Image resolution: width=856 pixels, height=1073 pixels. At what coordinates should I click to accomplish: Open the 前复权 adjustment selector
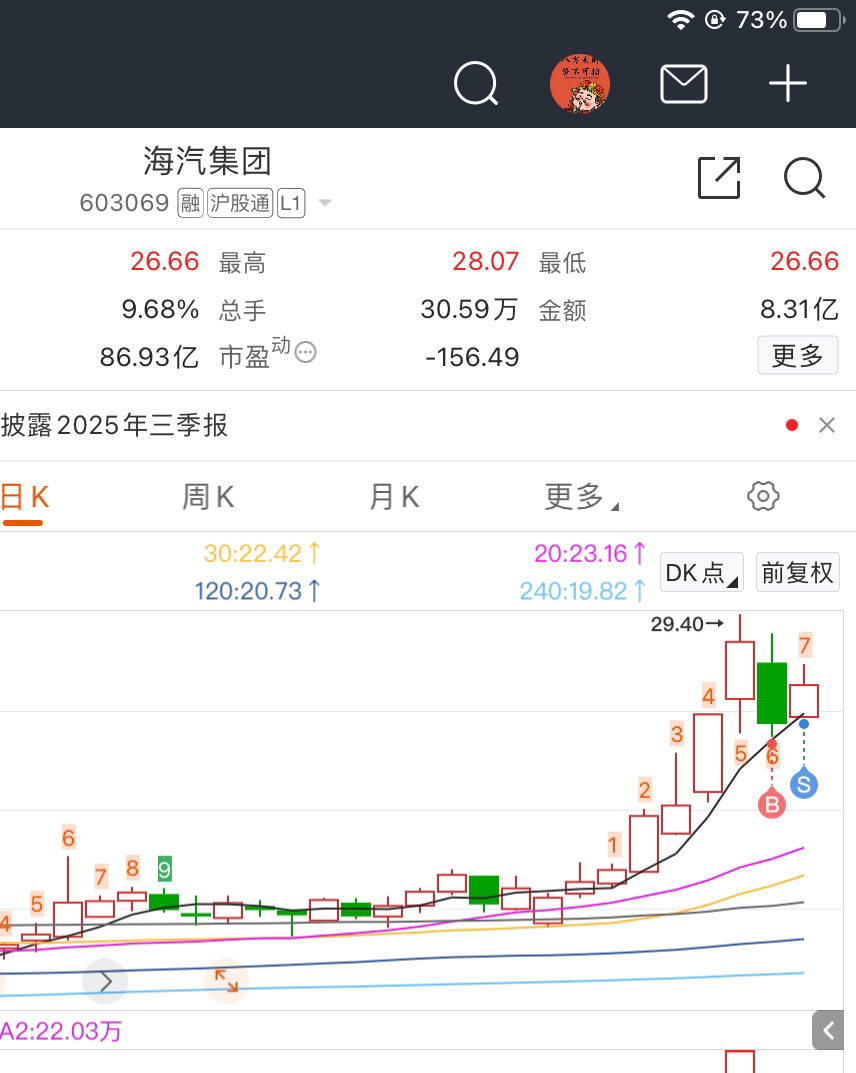point(798,572)
